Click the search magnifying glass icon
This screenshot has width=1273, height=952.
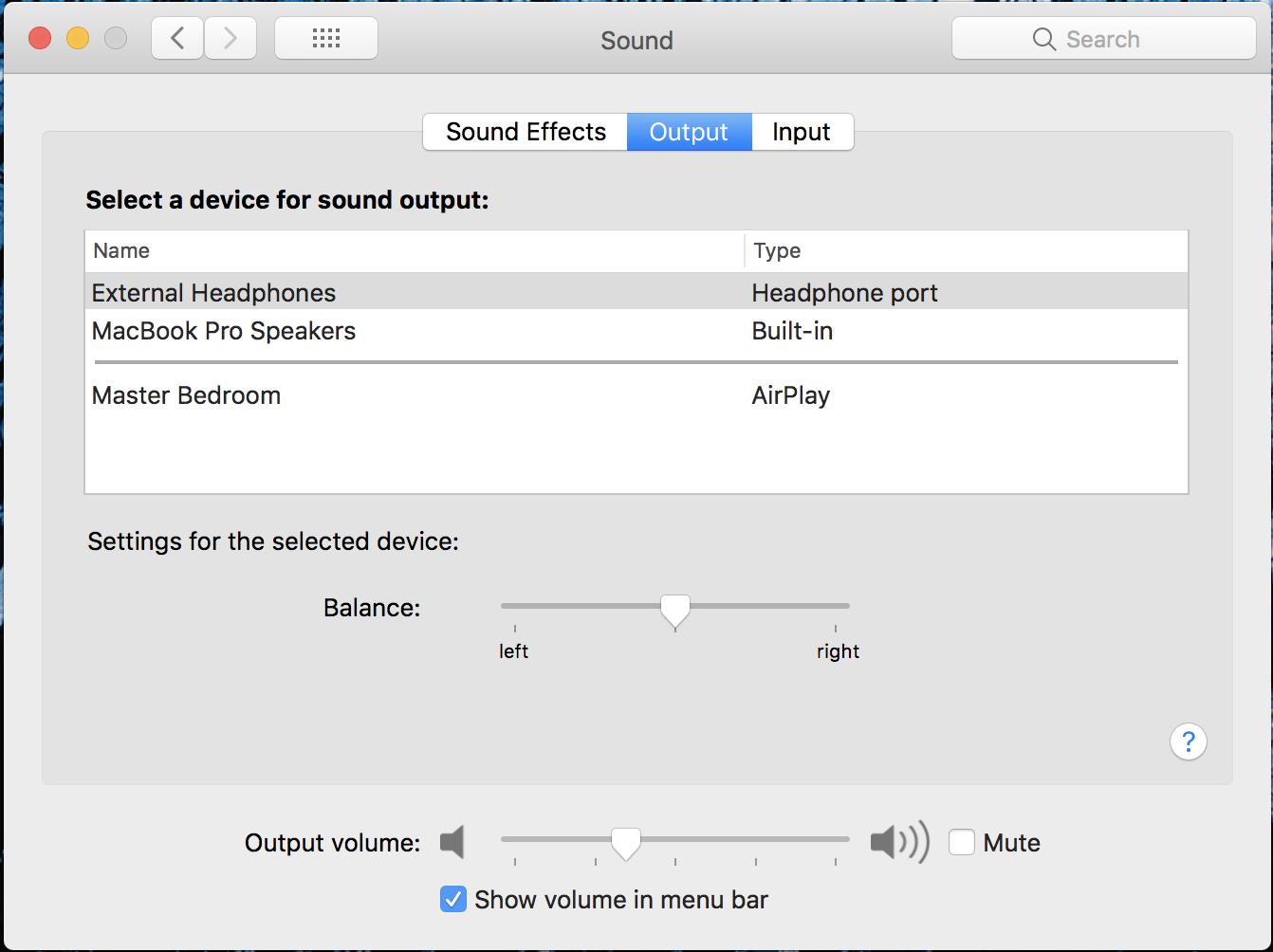[x=1043, y=39]
